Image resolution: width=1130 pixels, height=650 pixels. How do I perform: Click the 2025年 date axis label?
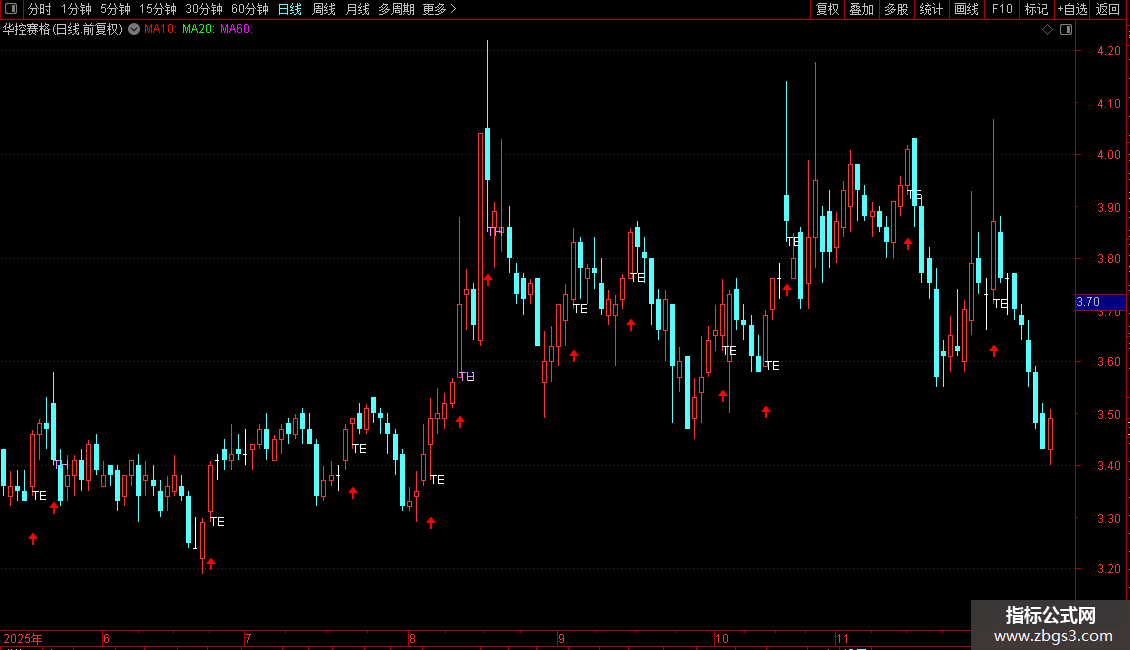point(23,638)
